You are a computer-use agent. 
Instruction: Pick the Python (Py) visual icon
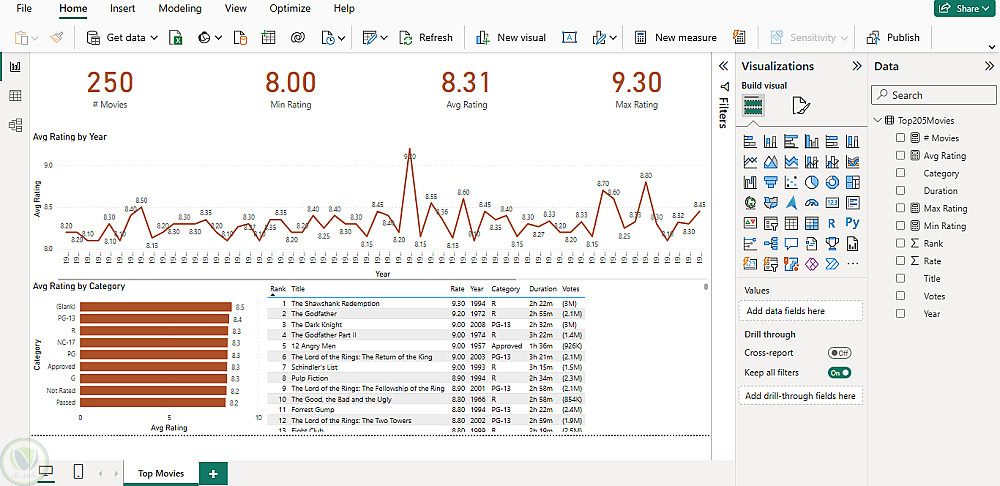point(853,223)
